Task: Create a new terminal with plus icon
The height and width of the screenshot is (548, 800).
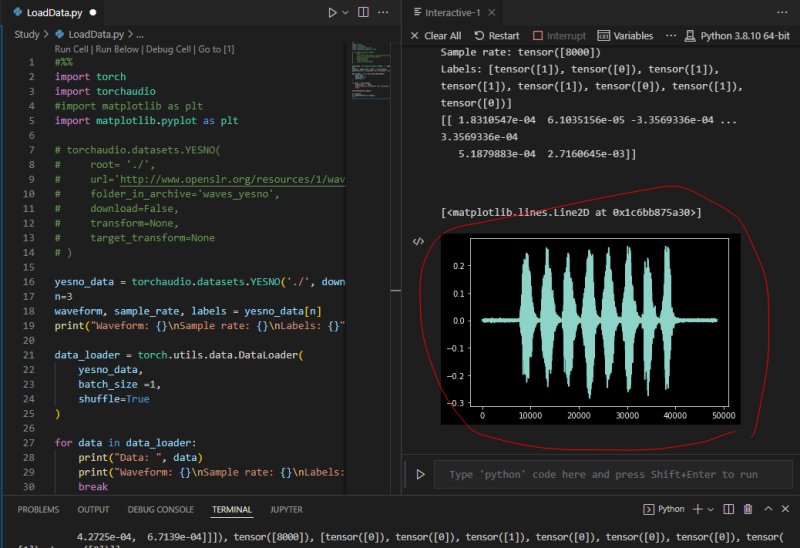Action: [x=697, y=509]
